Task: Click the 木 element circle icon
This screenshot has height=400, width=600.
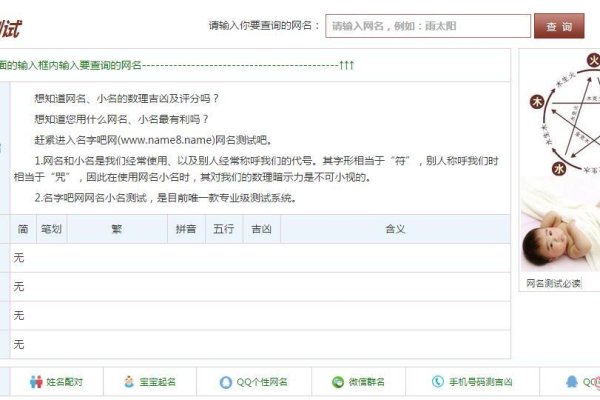Action: pyautogui.click(x=537, y=101)
